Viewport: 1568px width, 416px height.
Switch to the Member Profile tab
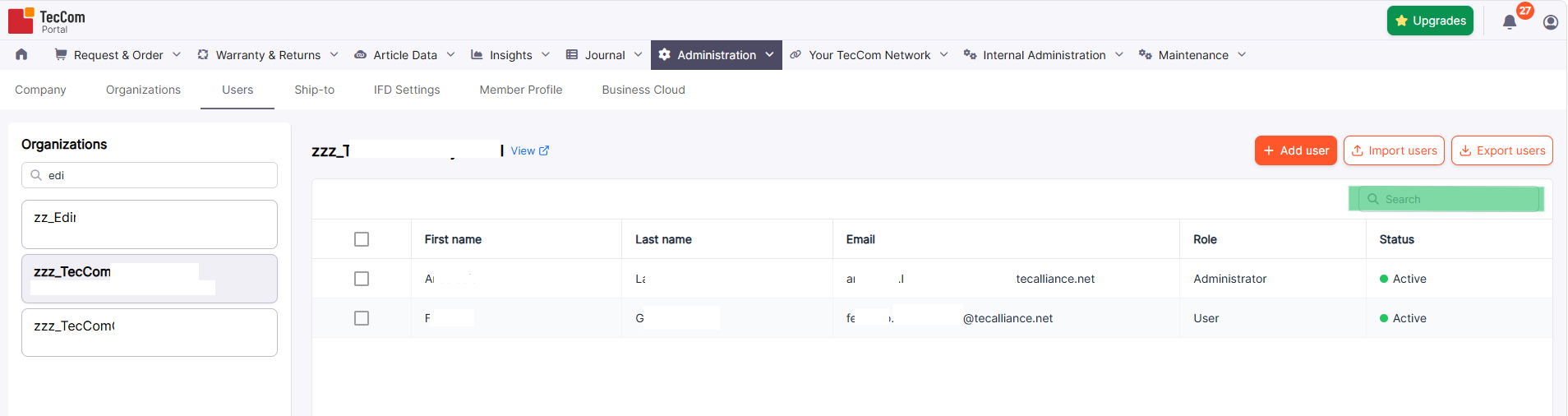coord(521,90)
